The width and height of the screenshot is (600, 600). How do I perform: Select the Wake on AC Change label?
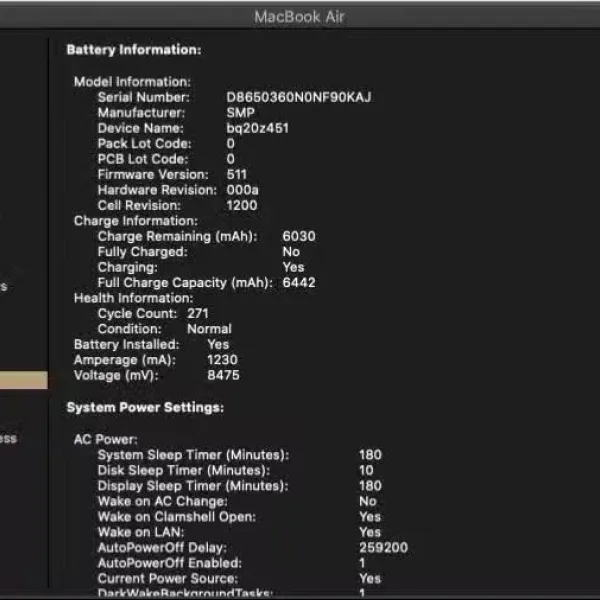163,501
